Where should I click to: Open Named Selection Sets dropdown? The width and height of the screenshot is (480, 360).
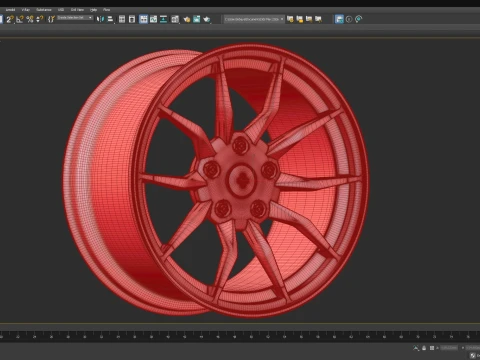click(x=75, y=18)
